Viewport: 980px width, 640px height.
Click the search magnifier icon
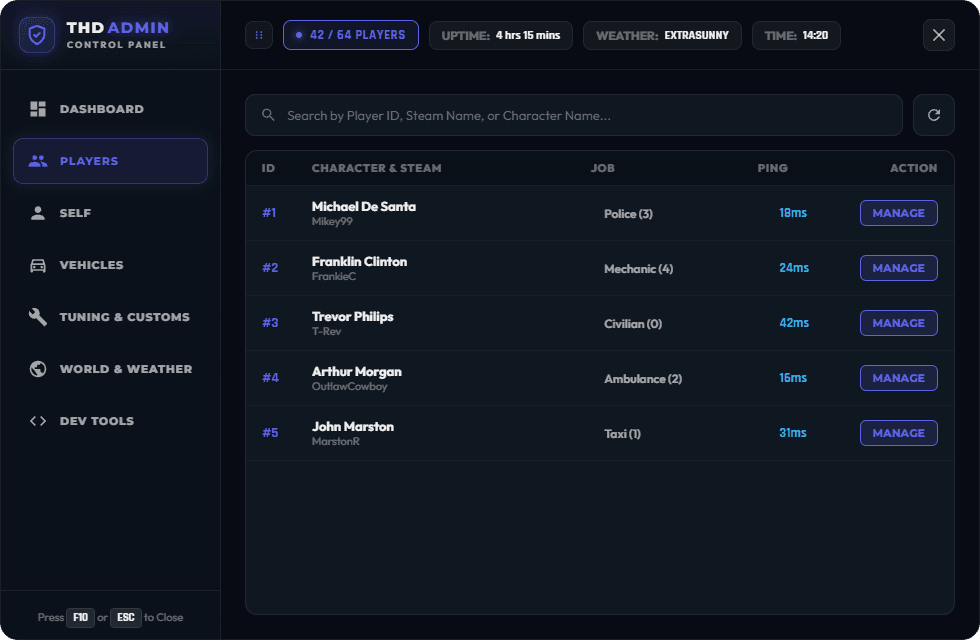[268, 115]
